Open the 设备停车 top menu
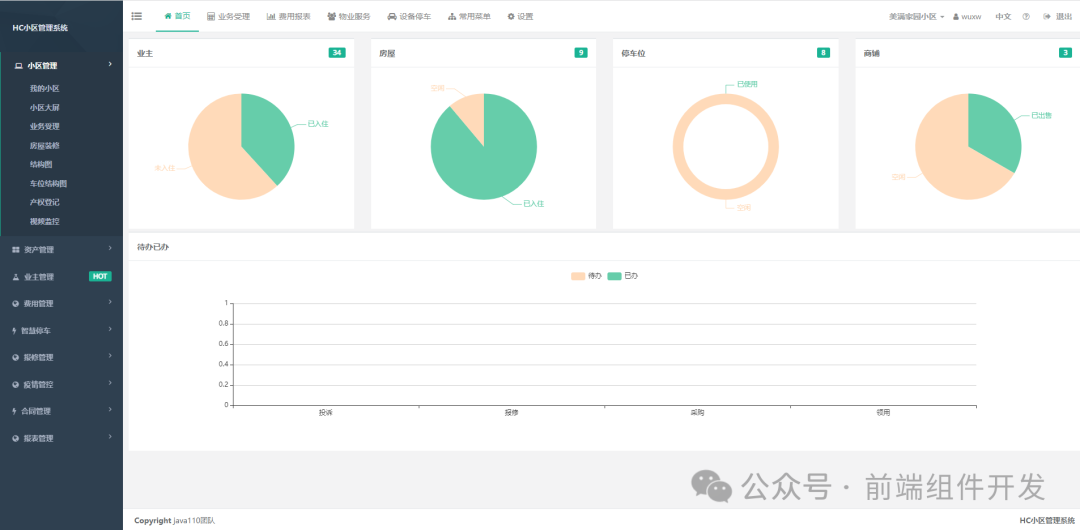The width and height of the screenshot is (1080, 530). tap(409, 17)
